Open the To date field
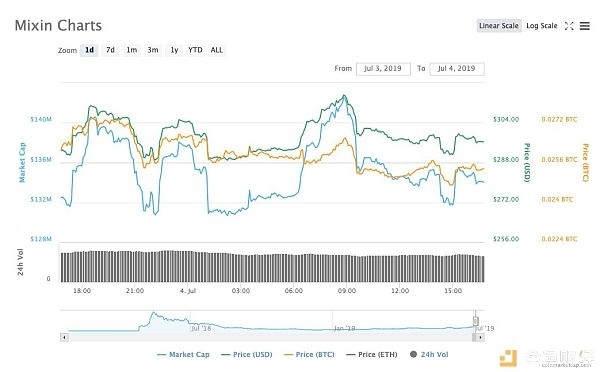Image resolution: width=600 pixels, height=372 pixels. (457, 69)
